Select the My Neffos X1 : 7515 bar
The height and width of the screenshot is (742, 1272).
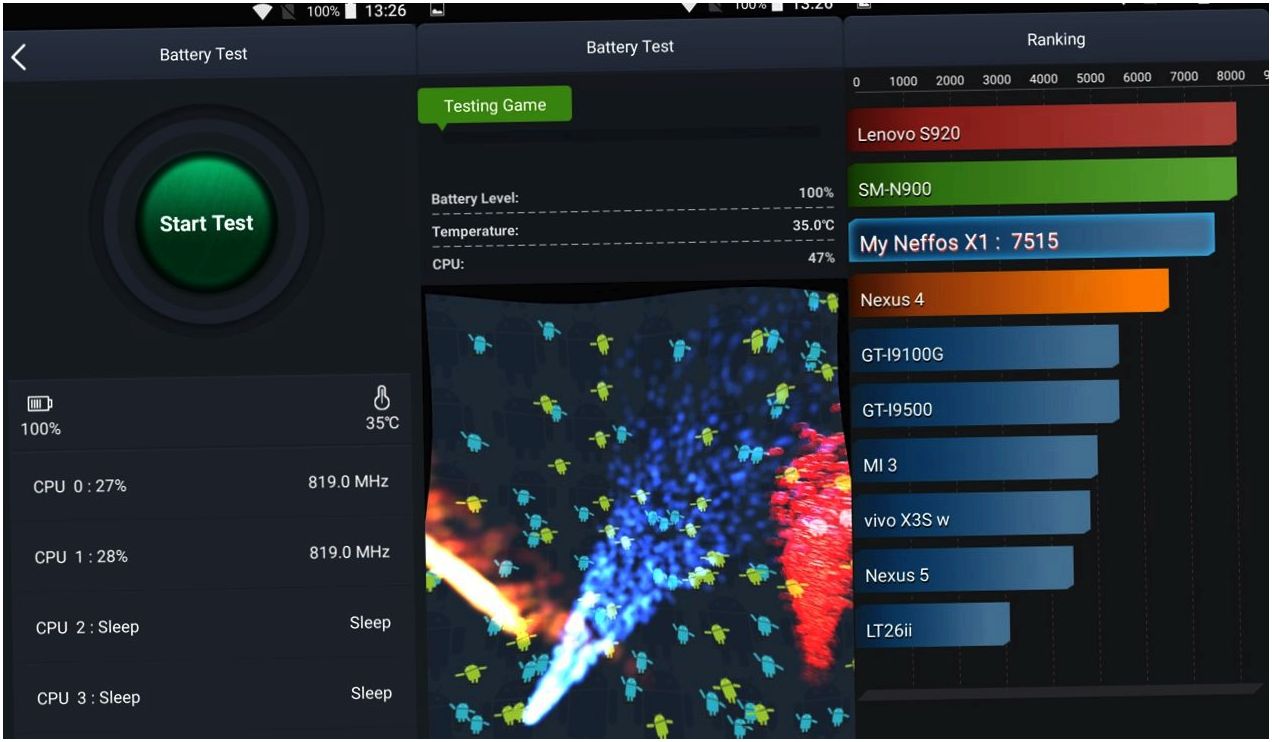pos(1032,237)
